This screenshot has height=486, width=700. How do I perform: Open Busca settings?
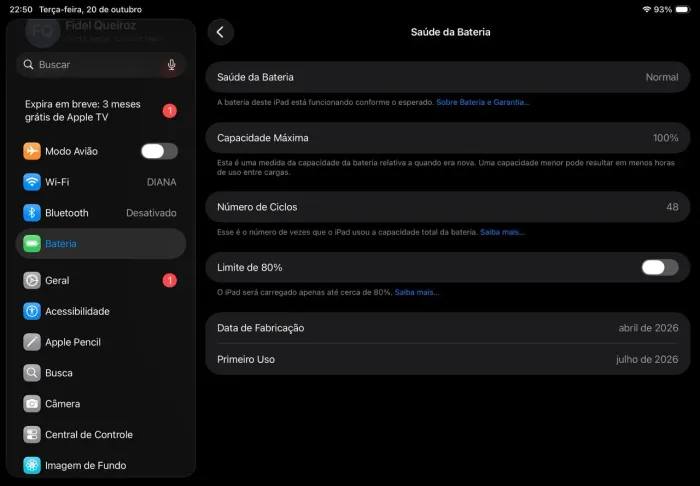(x=101, y=373)
